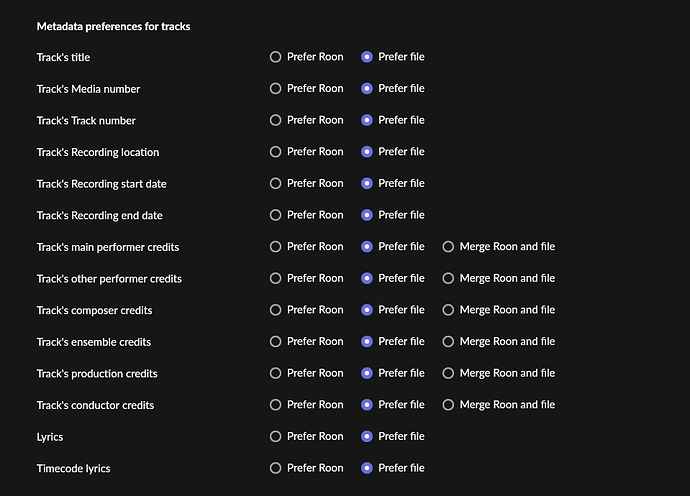The width and height of the screenshot is (690, 496).
Task: Select Merge Roon and file for production credits
Action: 449,373
